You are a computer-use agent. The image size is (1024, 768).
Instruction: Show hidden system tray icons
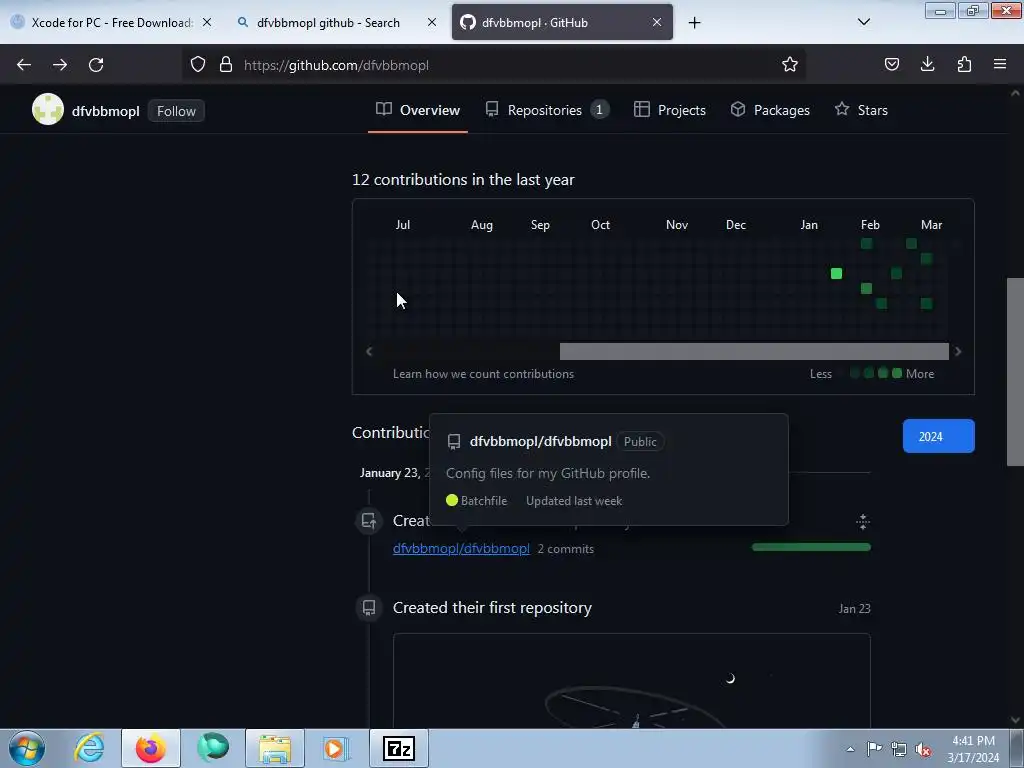(x=850, y=749)
